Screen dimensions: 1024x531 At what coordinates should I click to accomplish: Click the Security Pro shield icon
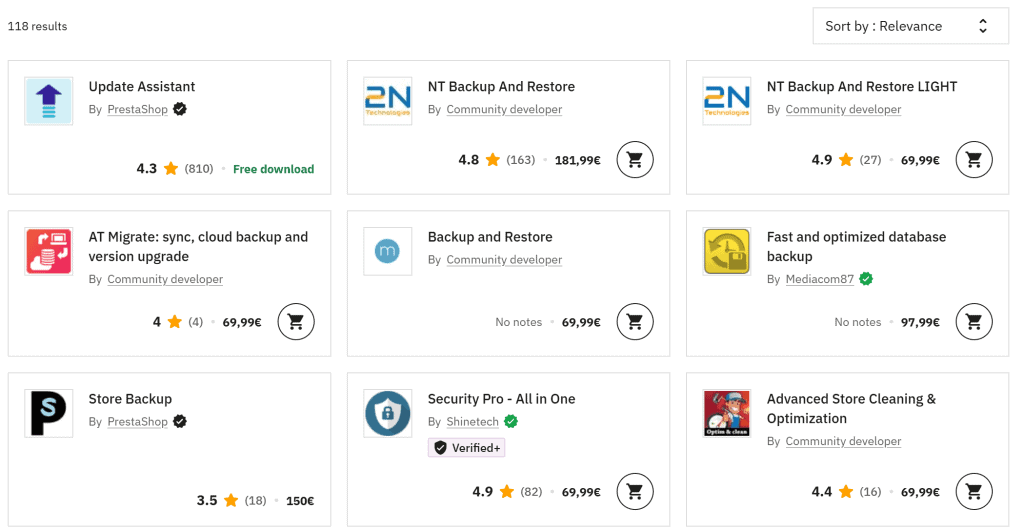point(387,413)
